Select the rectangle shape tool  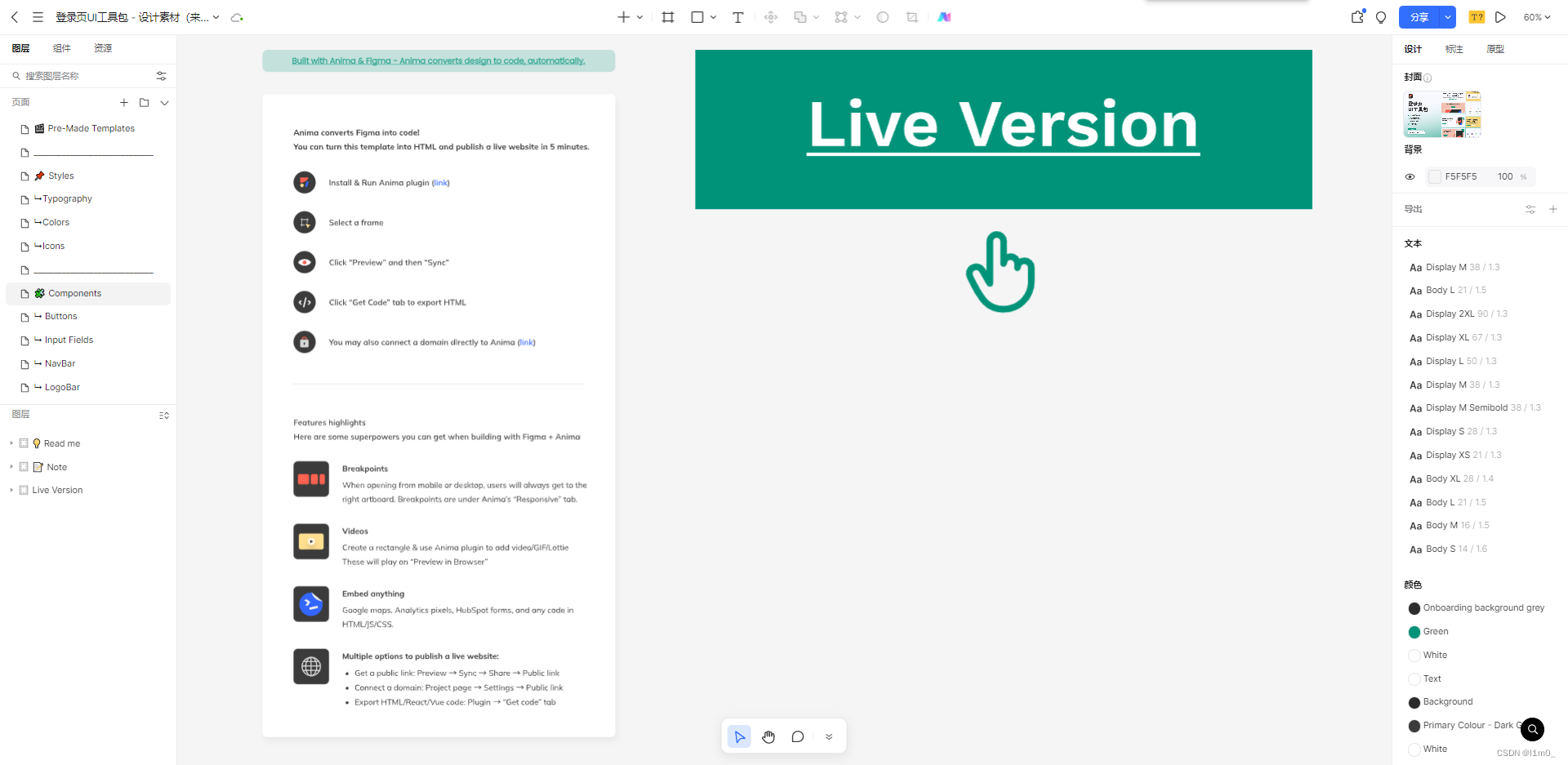697,17
